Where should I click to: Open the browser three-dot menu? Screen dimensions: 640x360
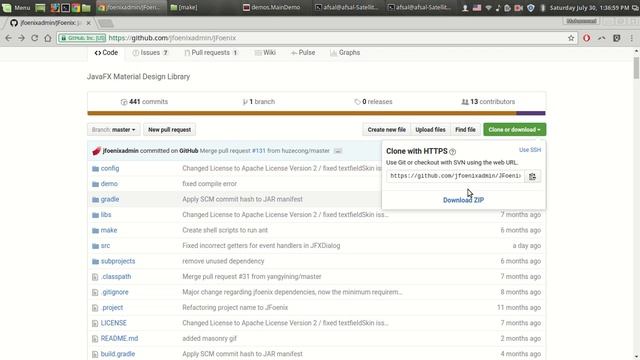click(632, 38)
